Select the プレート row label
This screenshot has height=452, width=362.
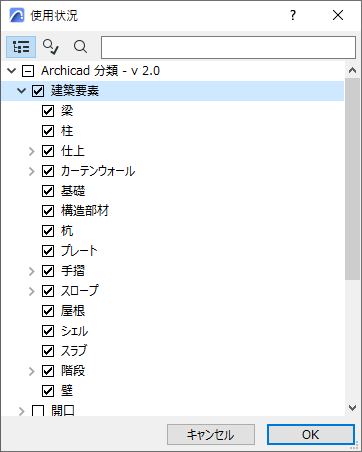tap(79, 251)
